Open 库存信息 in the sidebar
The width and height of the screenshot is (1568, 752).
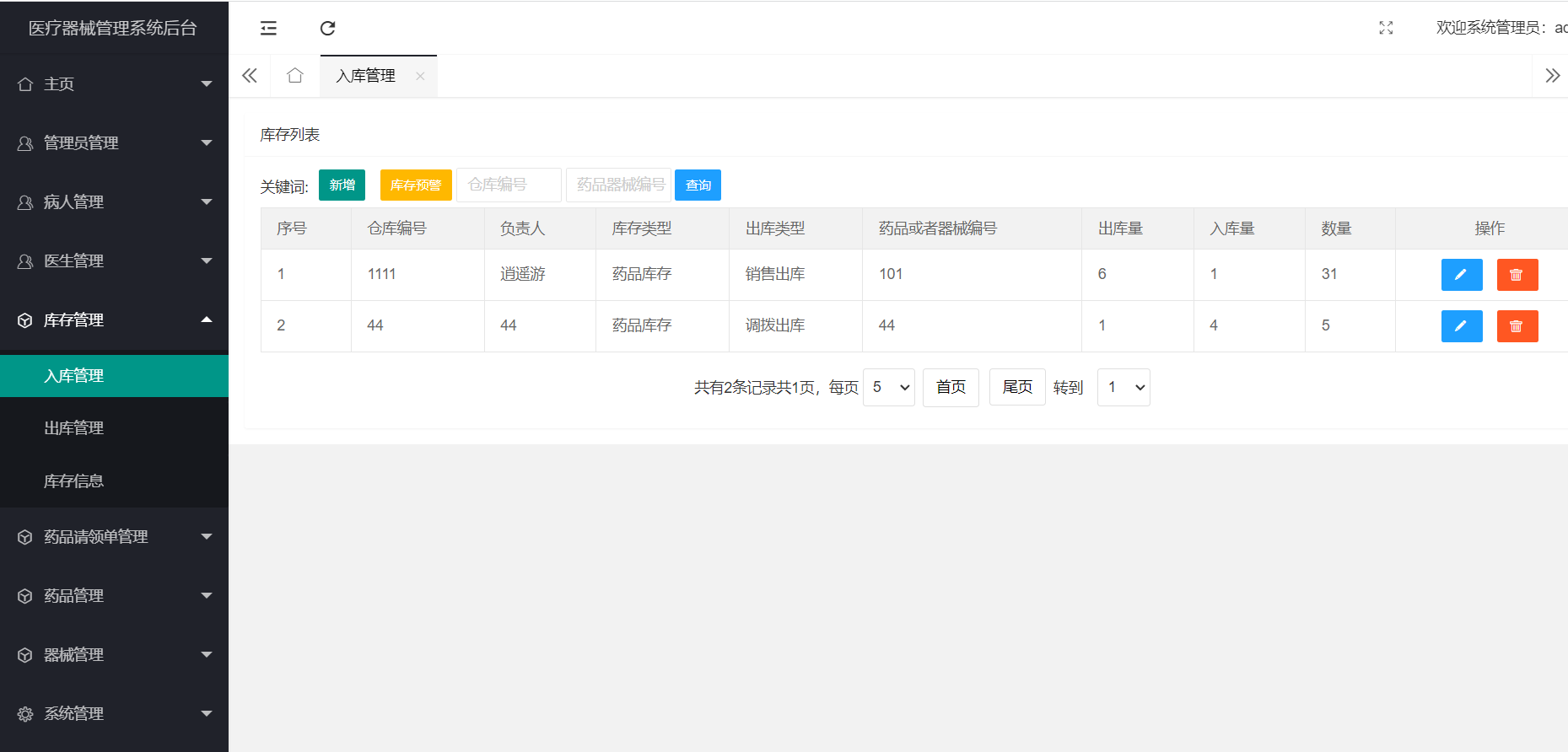114,481
